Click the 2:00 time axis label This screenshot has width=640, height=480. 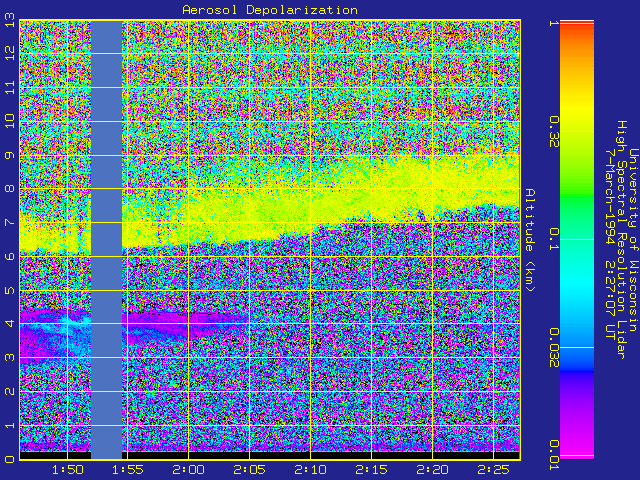point(188,470)
